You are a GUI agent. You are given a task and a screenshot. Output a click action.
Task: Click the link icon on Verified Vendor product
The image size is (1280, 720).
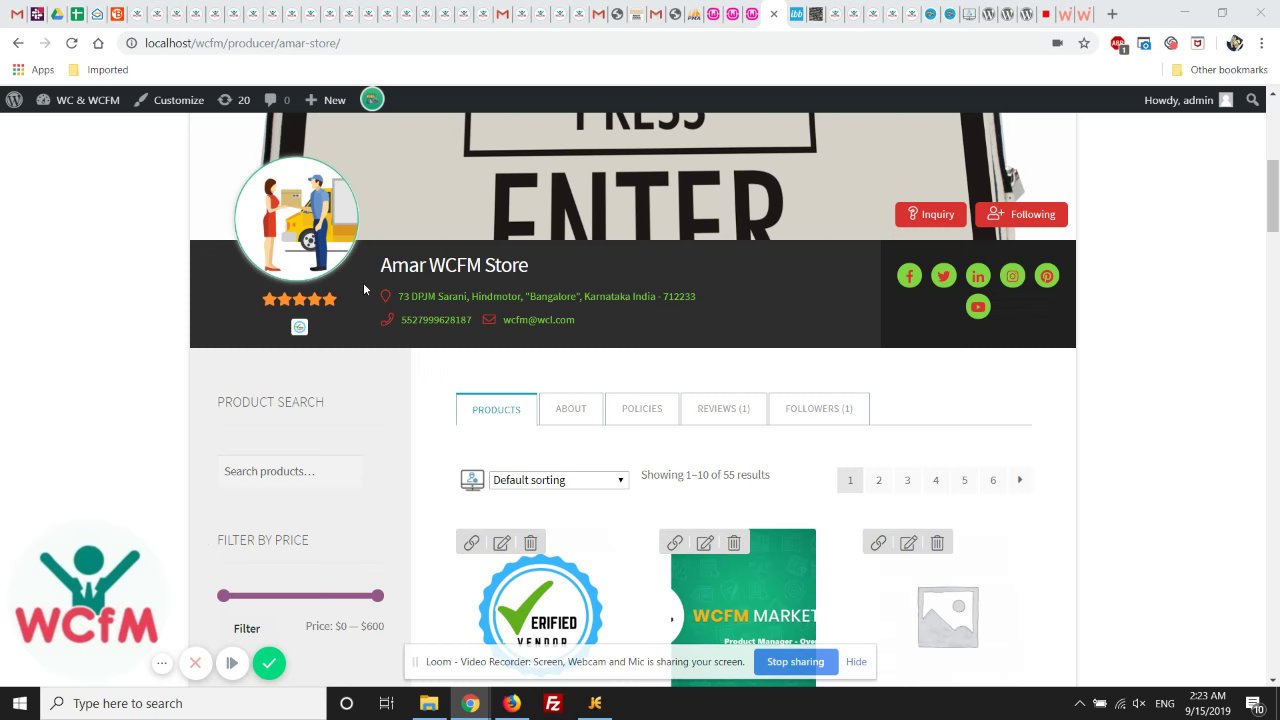(x=472, y=542)
